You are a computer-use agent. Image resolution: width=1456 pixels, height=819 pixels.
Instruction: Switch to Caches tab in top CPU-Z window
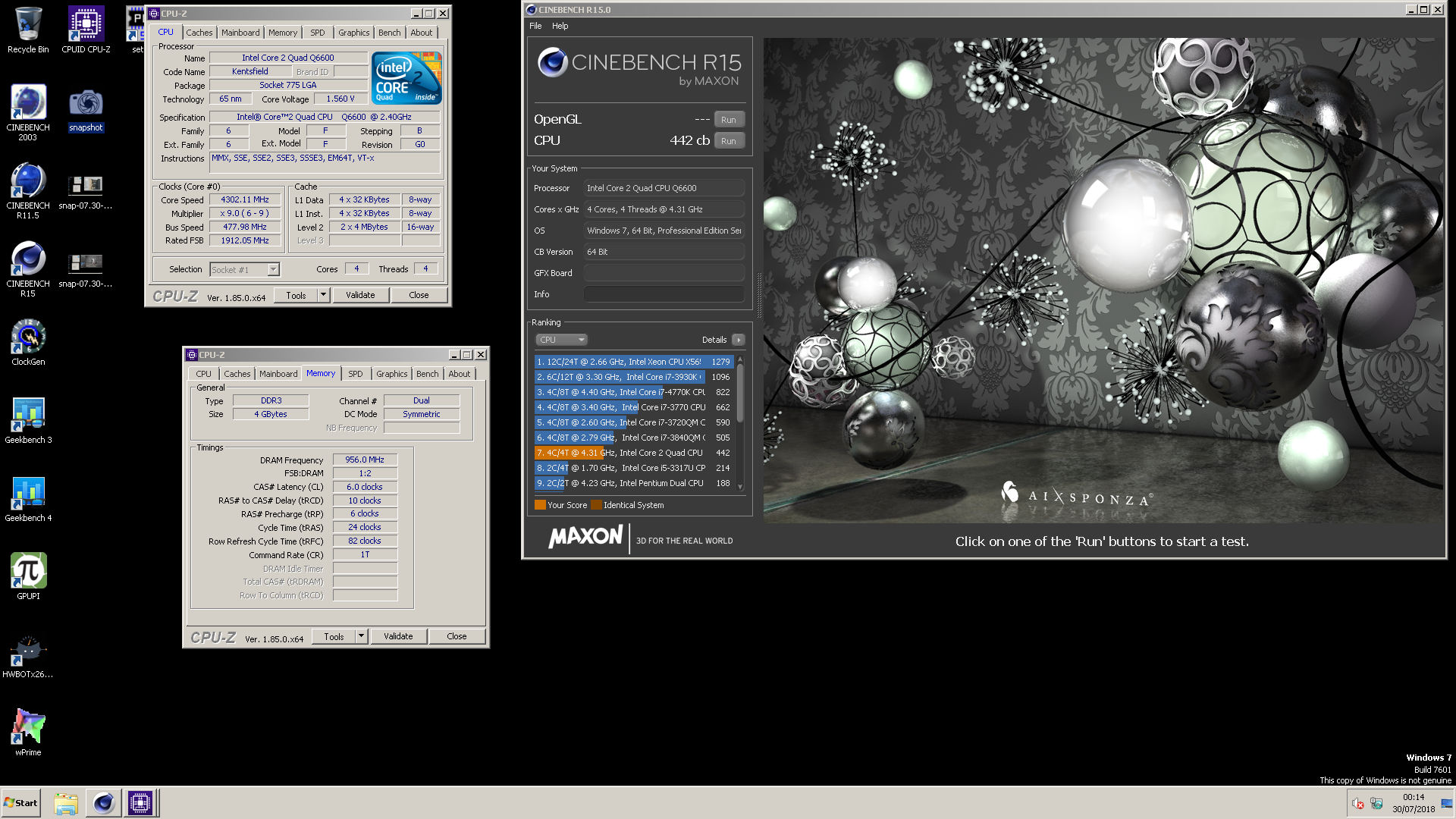pos(199,33)
